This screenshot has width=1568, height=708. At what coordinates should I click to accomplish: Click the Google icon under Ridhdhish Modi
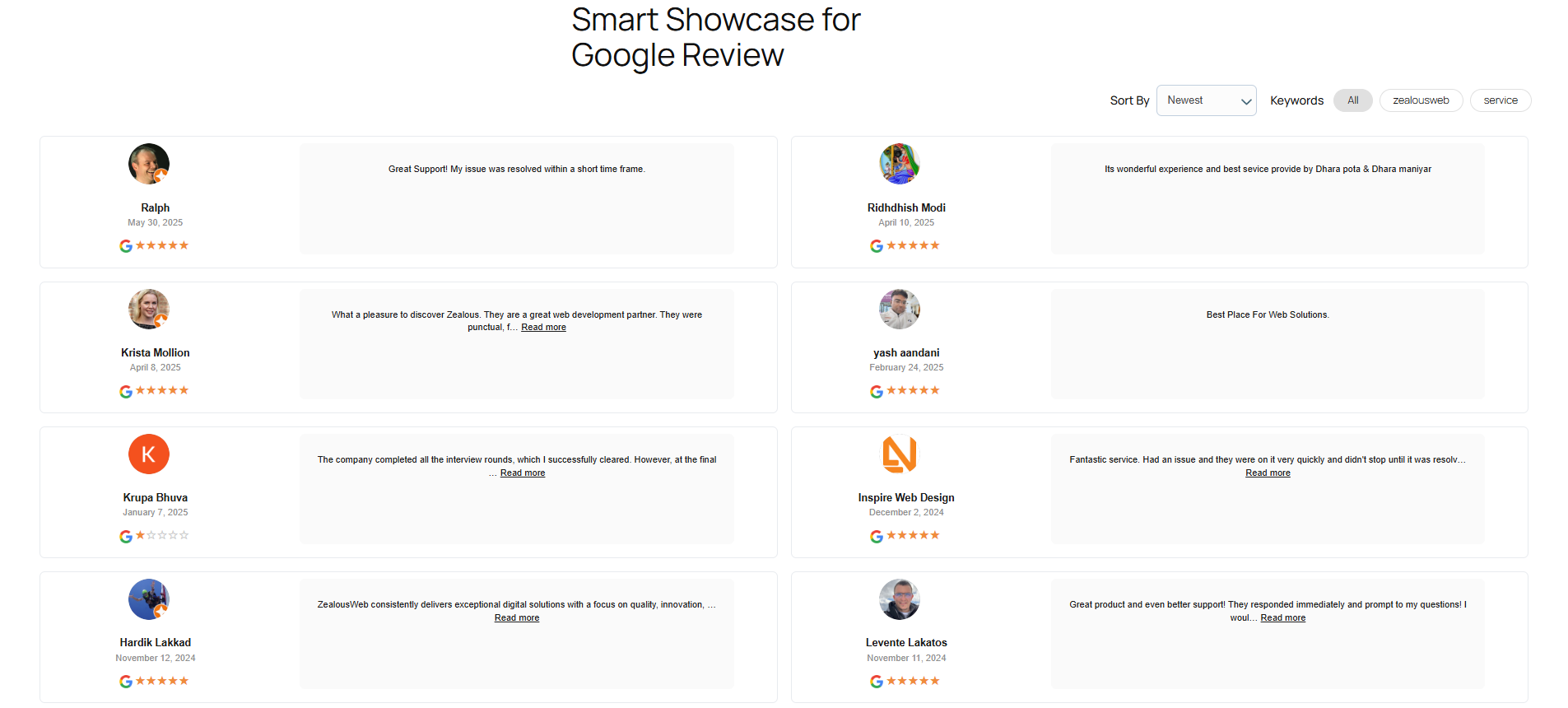pos(877,246)
